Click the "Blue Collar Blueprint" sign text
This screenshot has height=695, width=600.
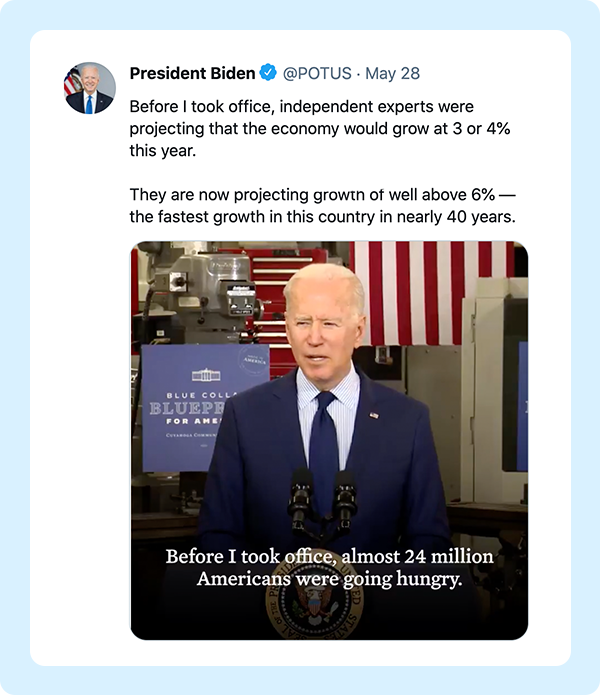pos(191,409)
